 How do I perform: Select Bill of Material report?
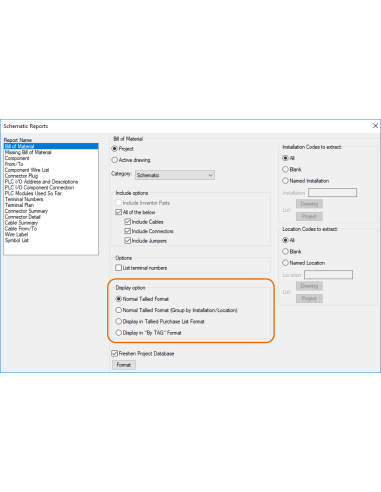pos(51,146)
